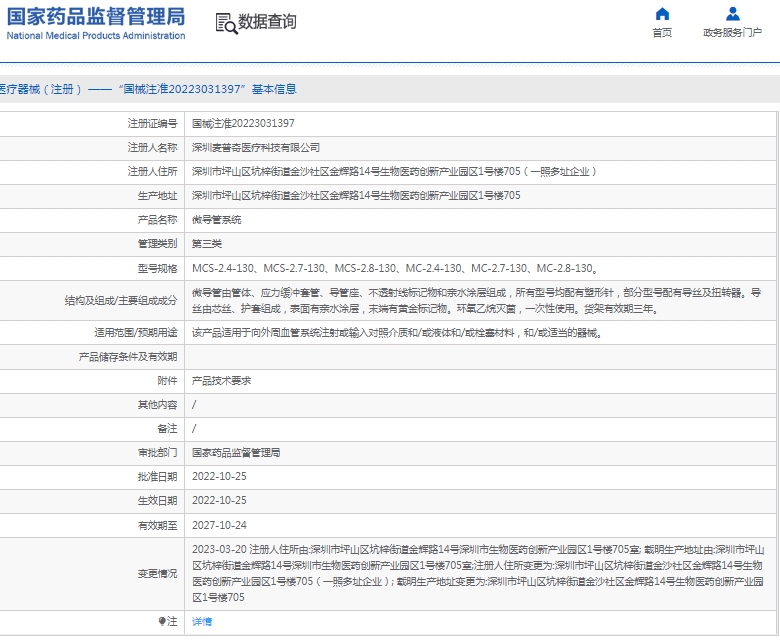Image resolution: width=780 pixels, height=640 pixels.
Task: Click approval department 国家药品监督管理局 value
Action: [236, 453]
